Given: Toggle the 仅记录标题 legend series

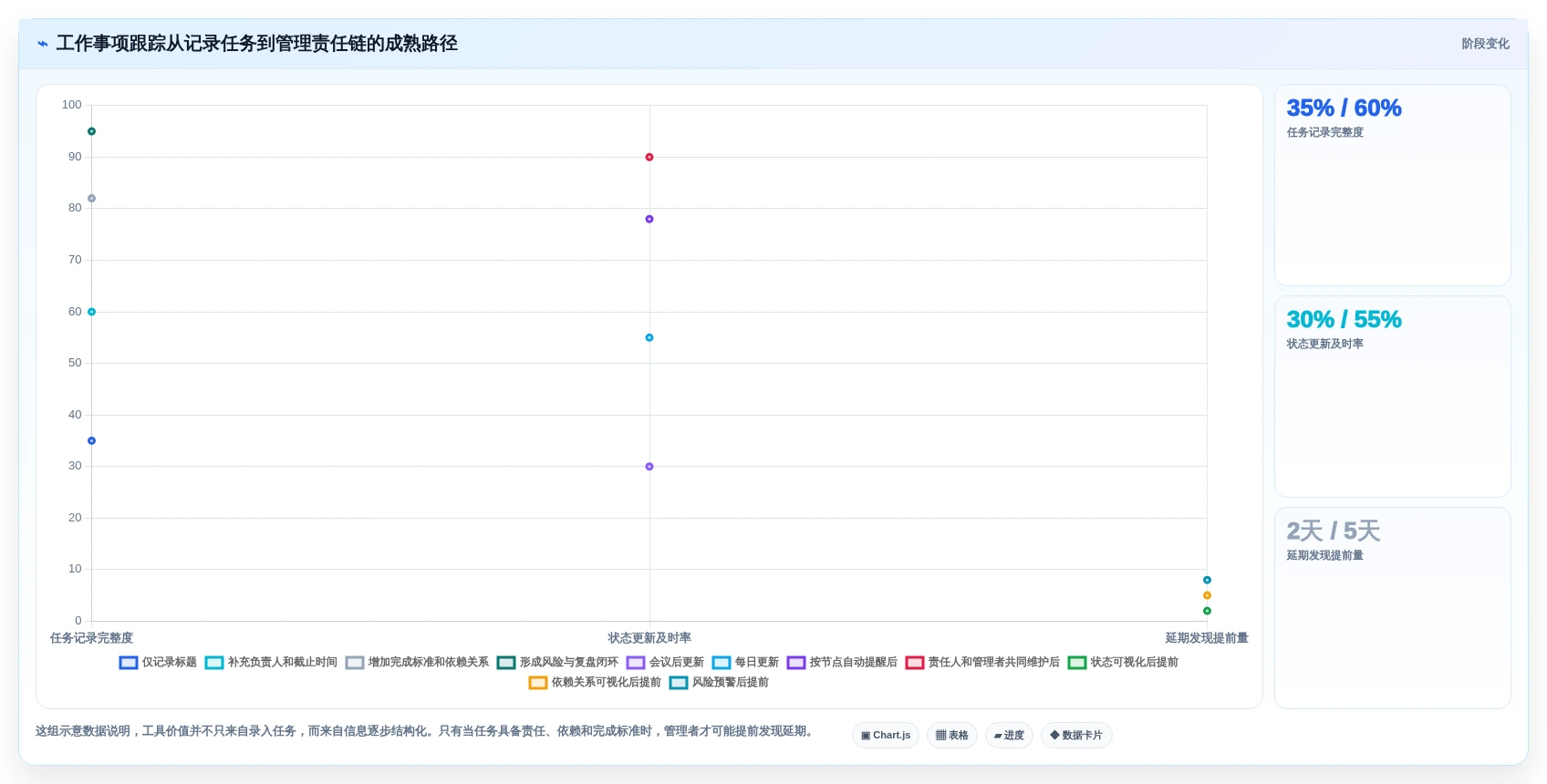Looking at the screenshot, I should [x=158, y=663].
